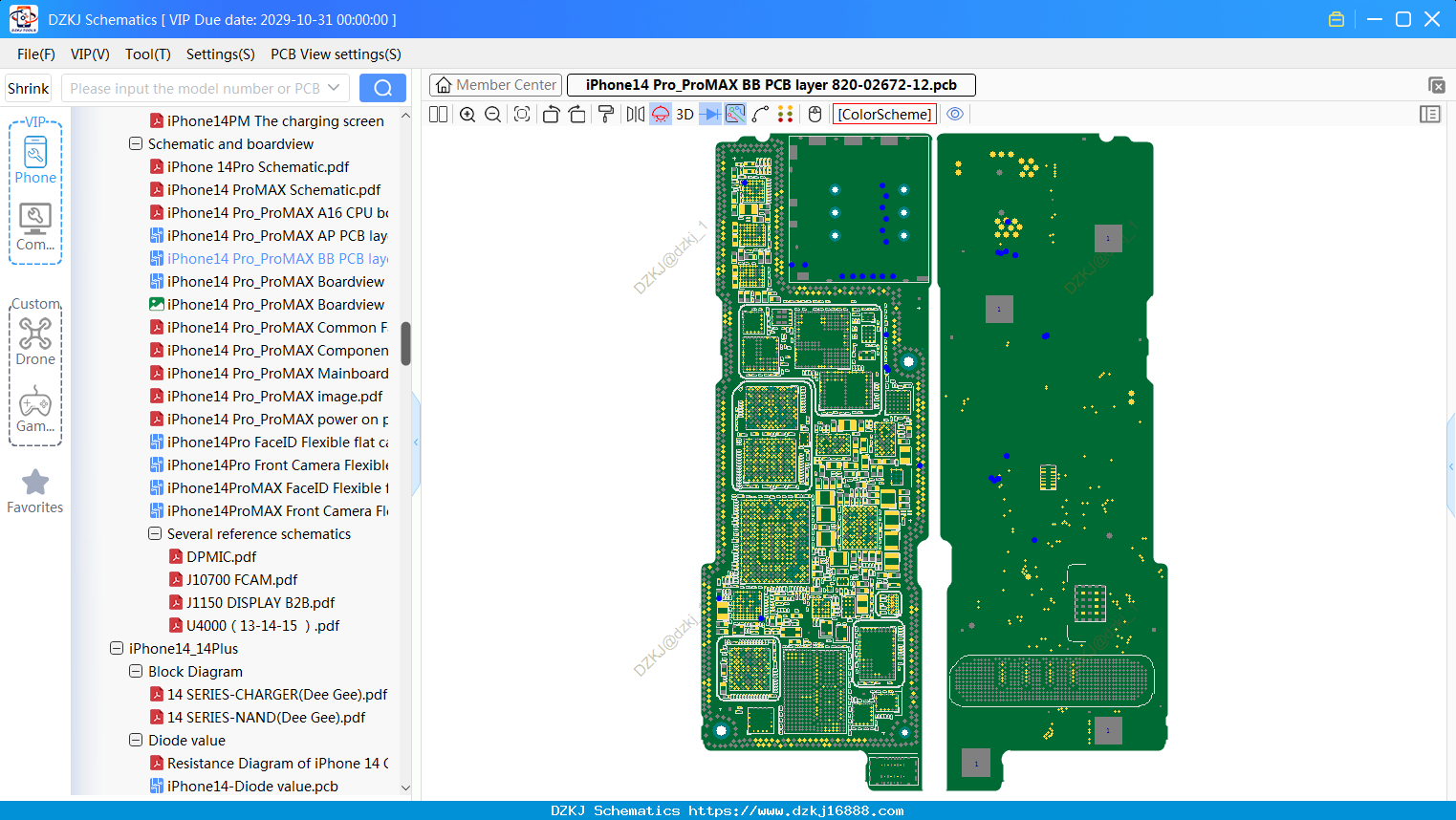Open the Tool(T) menu
Screen dimensions: 1456x820
(148, 54)
